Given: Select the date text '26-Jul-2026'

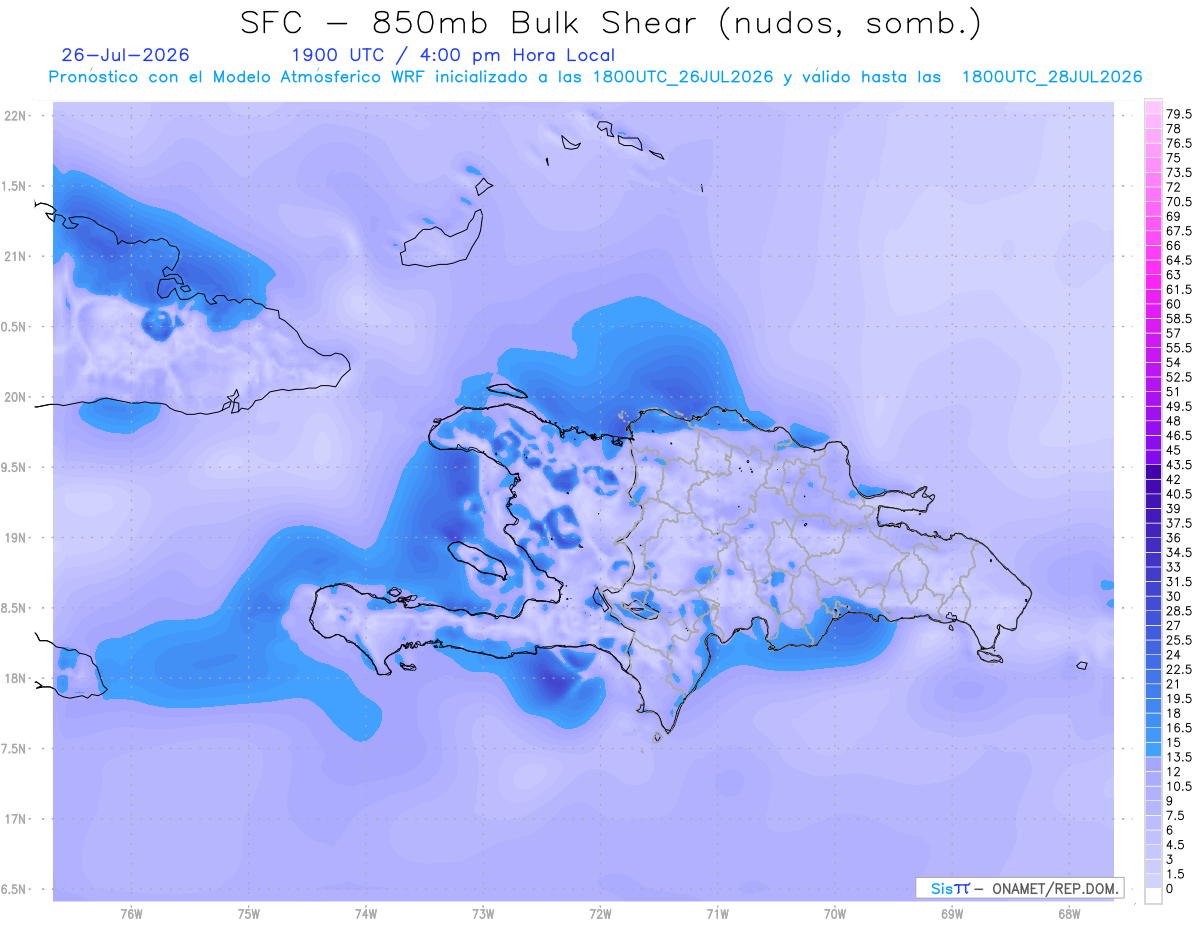Looking at the screenshot, I should [125, 55].
